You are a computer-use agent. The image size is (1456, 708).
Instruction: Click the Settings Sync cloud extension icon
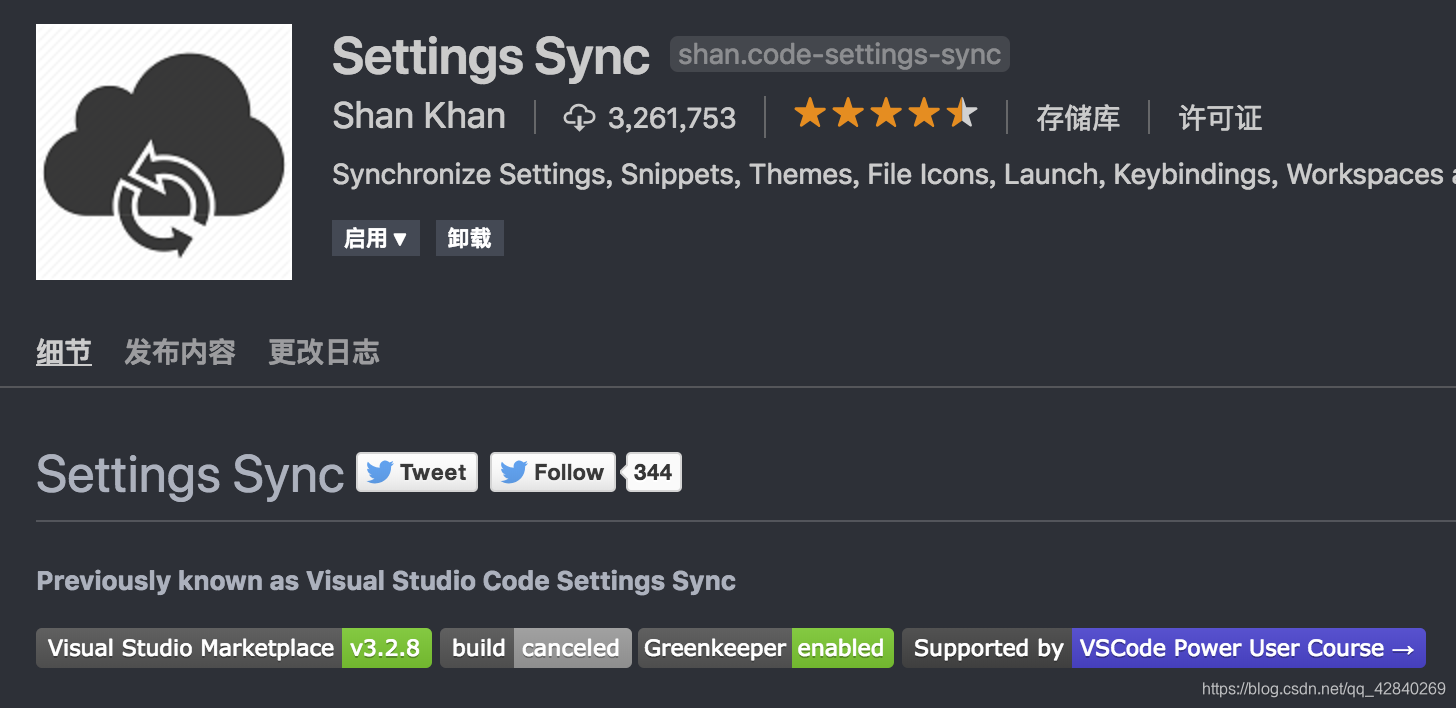[164, 152]
